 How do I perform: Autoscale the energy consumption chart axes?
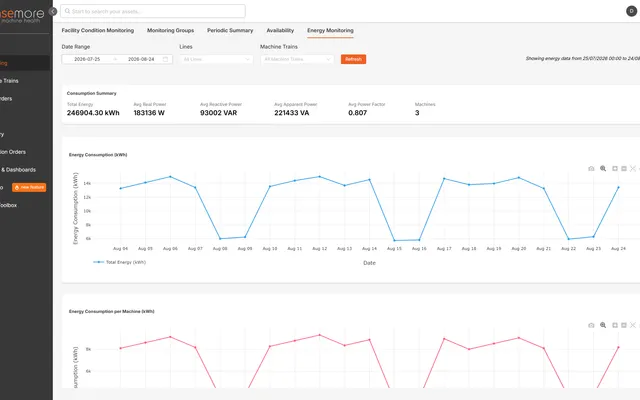pos(633,169)
